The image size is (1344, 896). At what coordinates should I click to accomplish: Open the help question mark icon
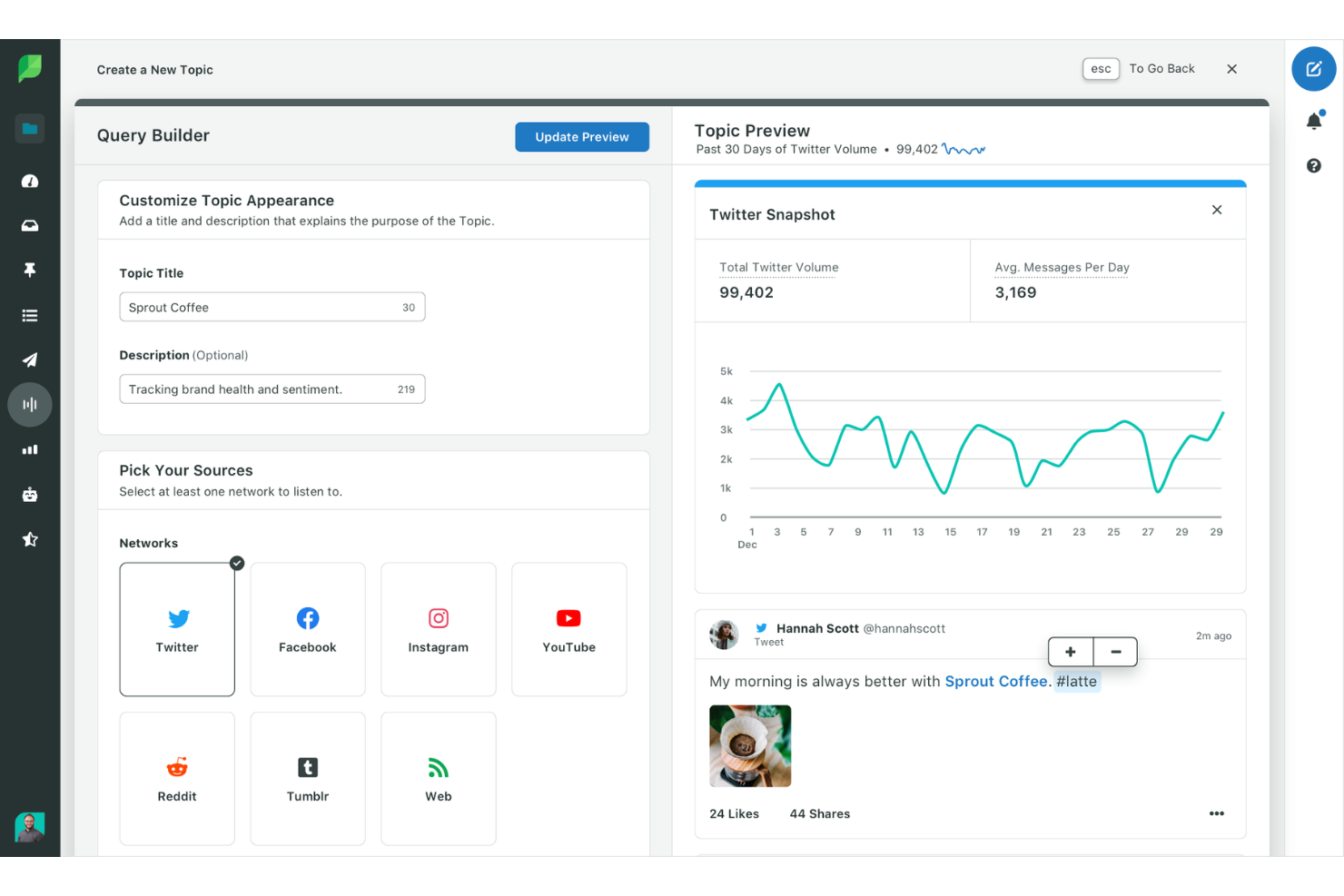[x=1314, y=166]
